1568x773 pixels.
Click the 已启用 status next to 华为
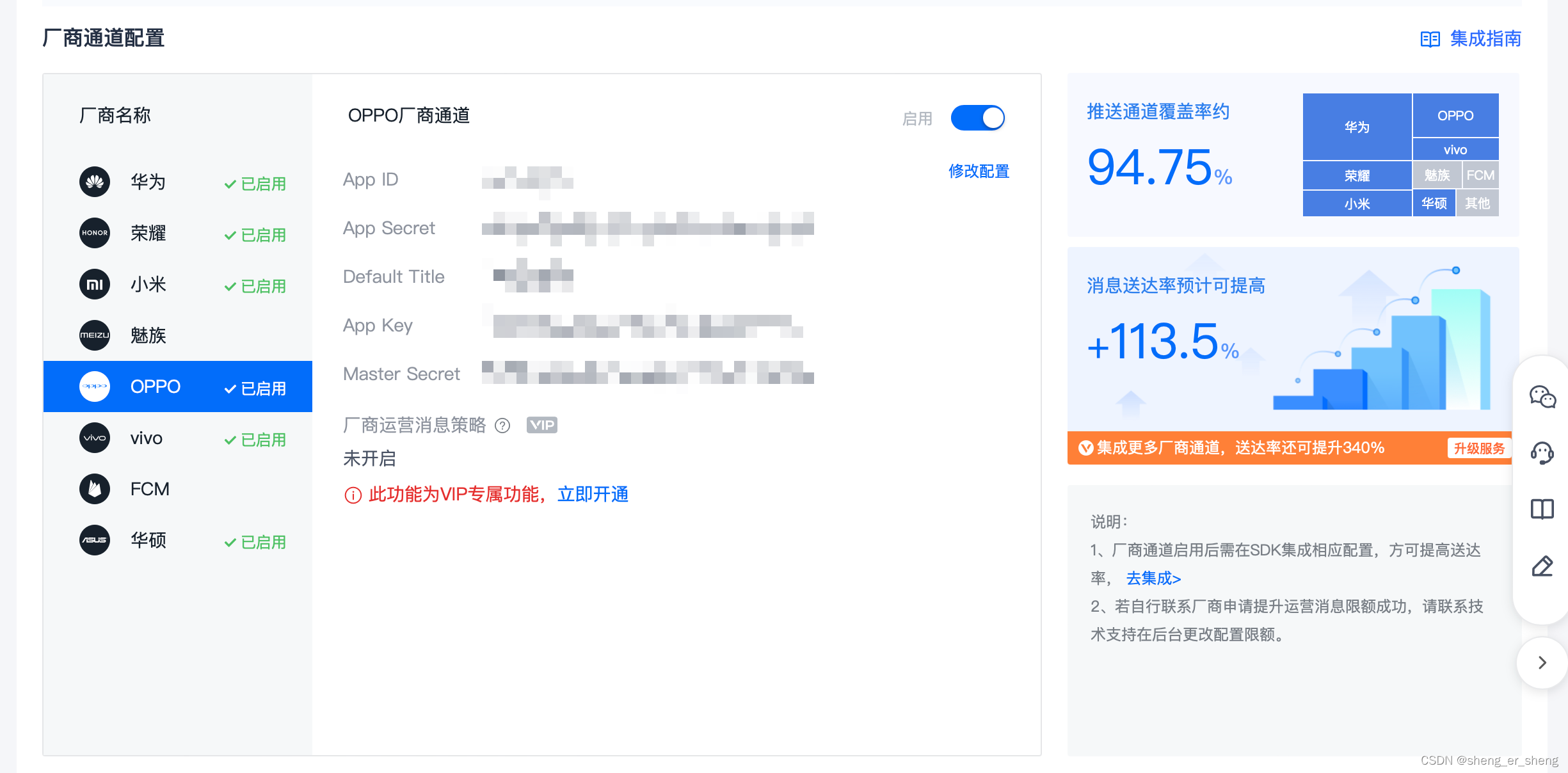(255, 184)
